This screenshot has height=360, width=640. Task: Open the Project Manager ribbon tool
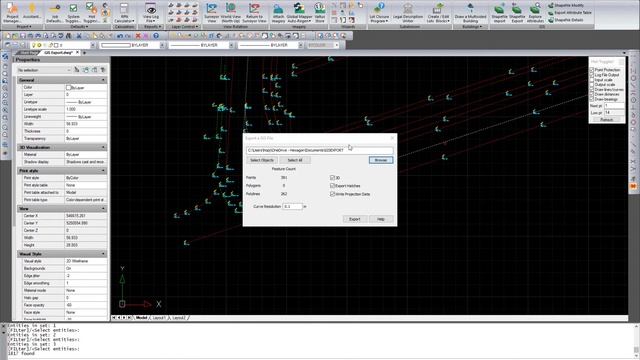pos(12,12)
